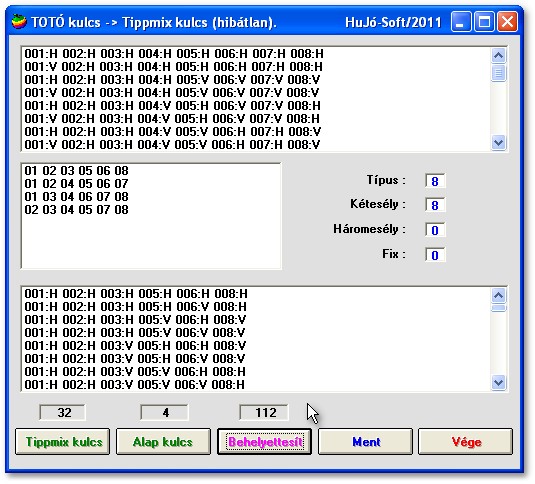Screen dimensions: 535x484
Task: Click the bottom list's scroll down arrow
Action: [x=498, y=383]
